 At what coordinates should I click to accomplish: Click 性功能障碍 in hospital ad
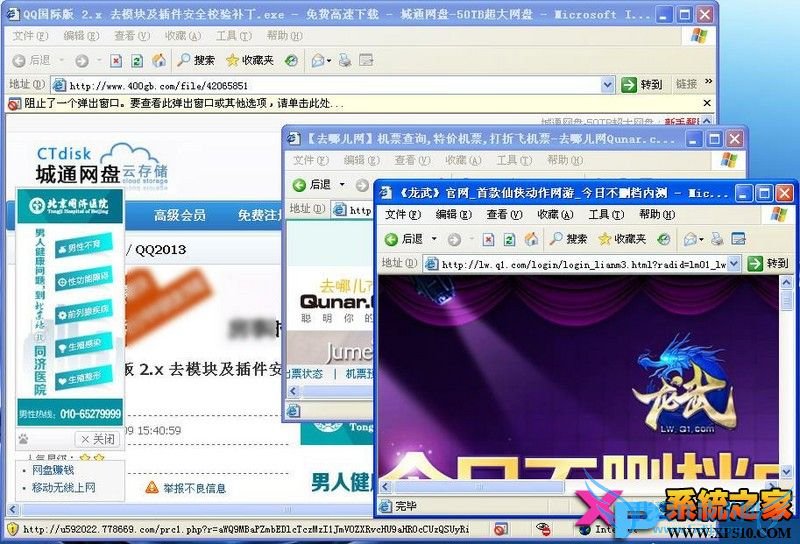point(84,279)
